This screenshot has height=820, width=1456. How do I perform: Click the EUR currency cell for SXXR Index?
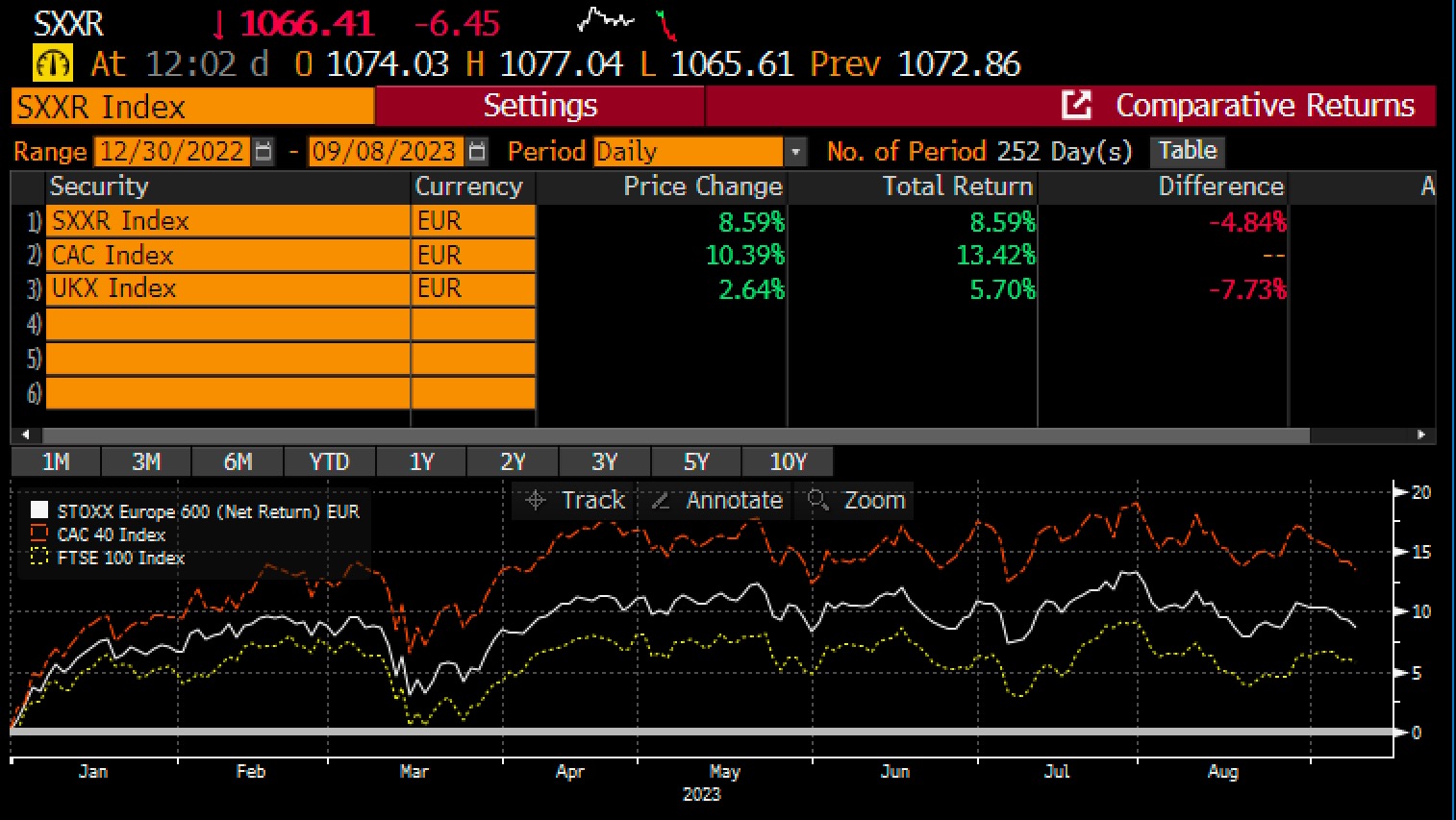coord(473,221)
